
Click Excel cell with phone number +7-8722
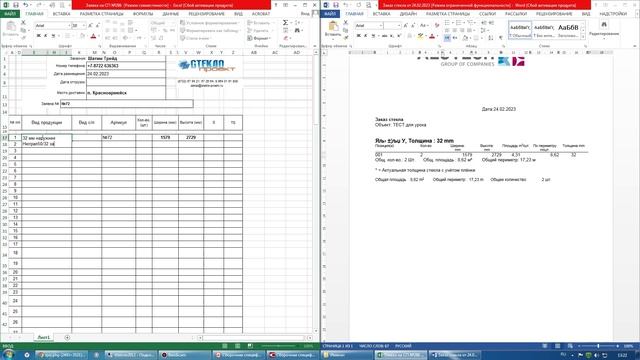click(126, 66)
